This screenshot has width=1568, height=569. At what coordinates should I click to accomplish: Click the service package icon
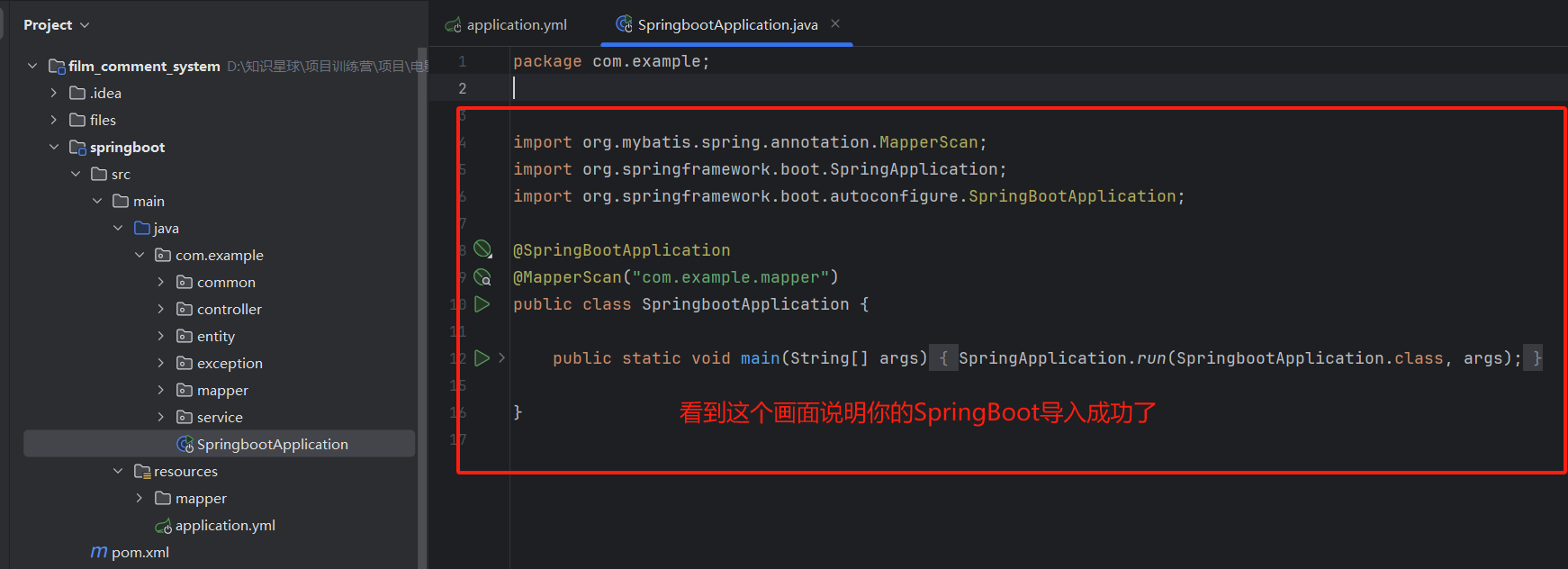click(185, 418)
